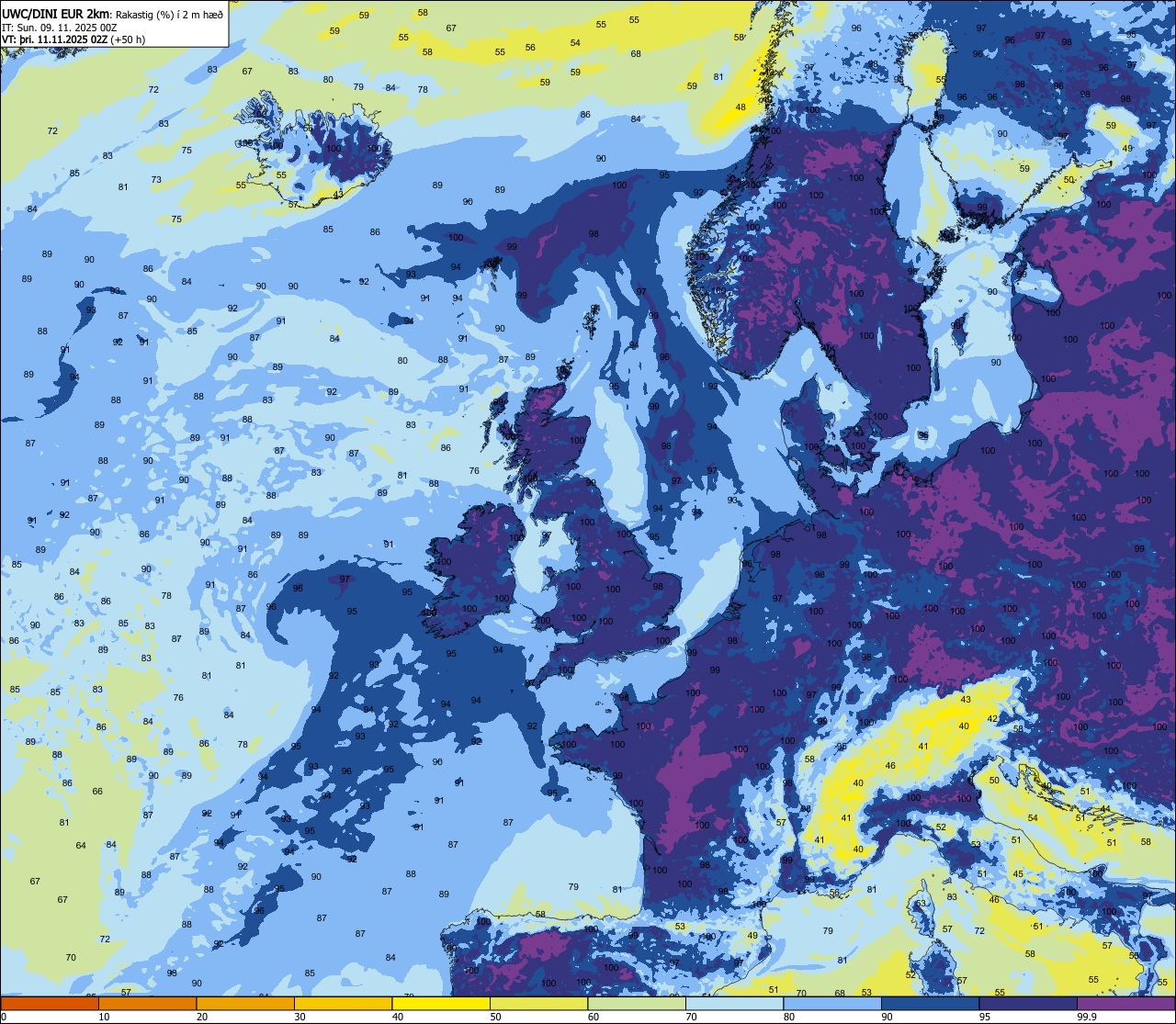This screenshot has height=1024, width=1176.
Task: Choose the 80–90% light blue legend swatch
Action: pyautogui.click(x=832, y=1003)
